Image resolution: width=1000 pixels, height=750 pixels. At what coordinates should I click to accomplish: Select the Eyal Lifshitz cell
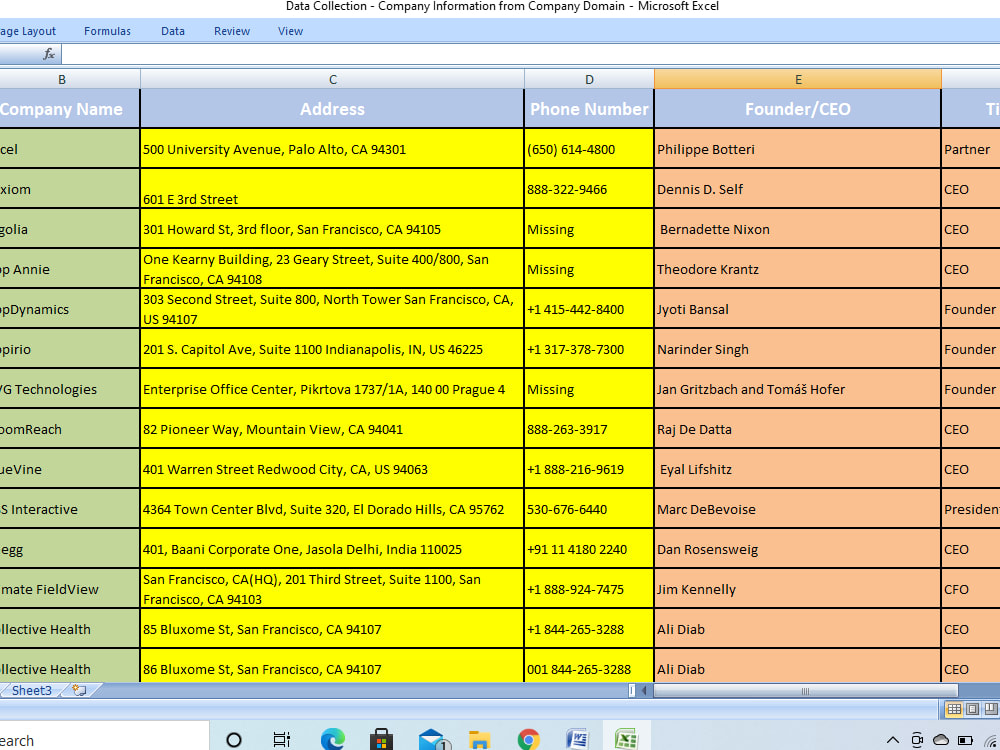pyautogui.click(x=798, y=469)
